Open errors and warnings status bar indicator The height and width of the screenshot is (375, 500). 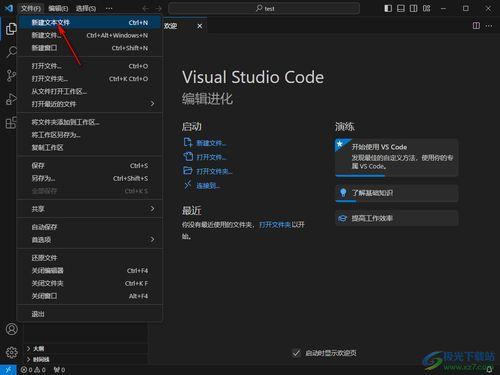tap(33, 370)
